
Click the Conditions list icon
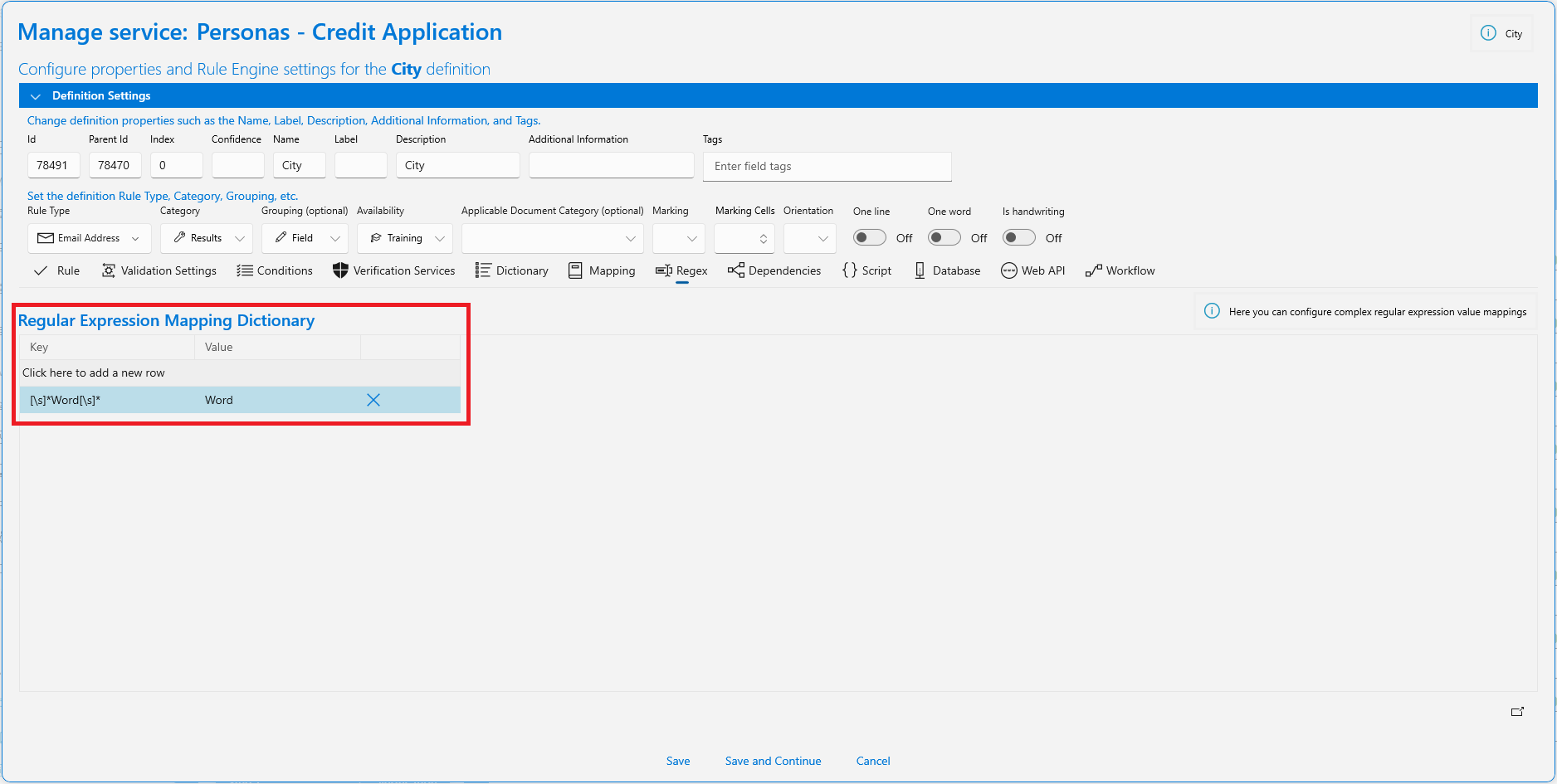(x=245, y=270)
